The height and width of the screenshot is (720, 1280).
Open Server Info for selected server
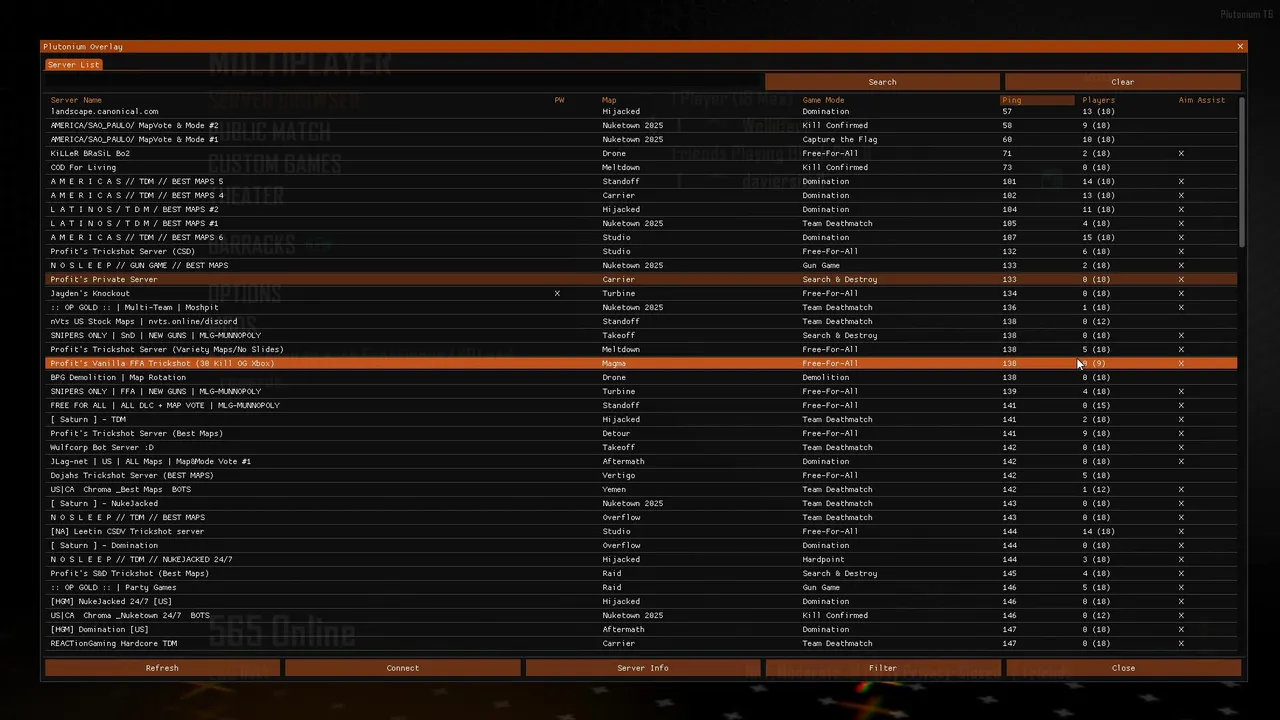click(x=642, y=668)
